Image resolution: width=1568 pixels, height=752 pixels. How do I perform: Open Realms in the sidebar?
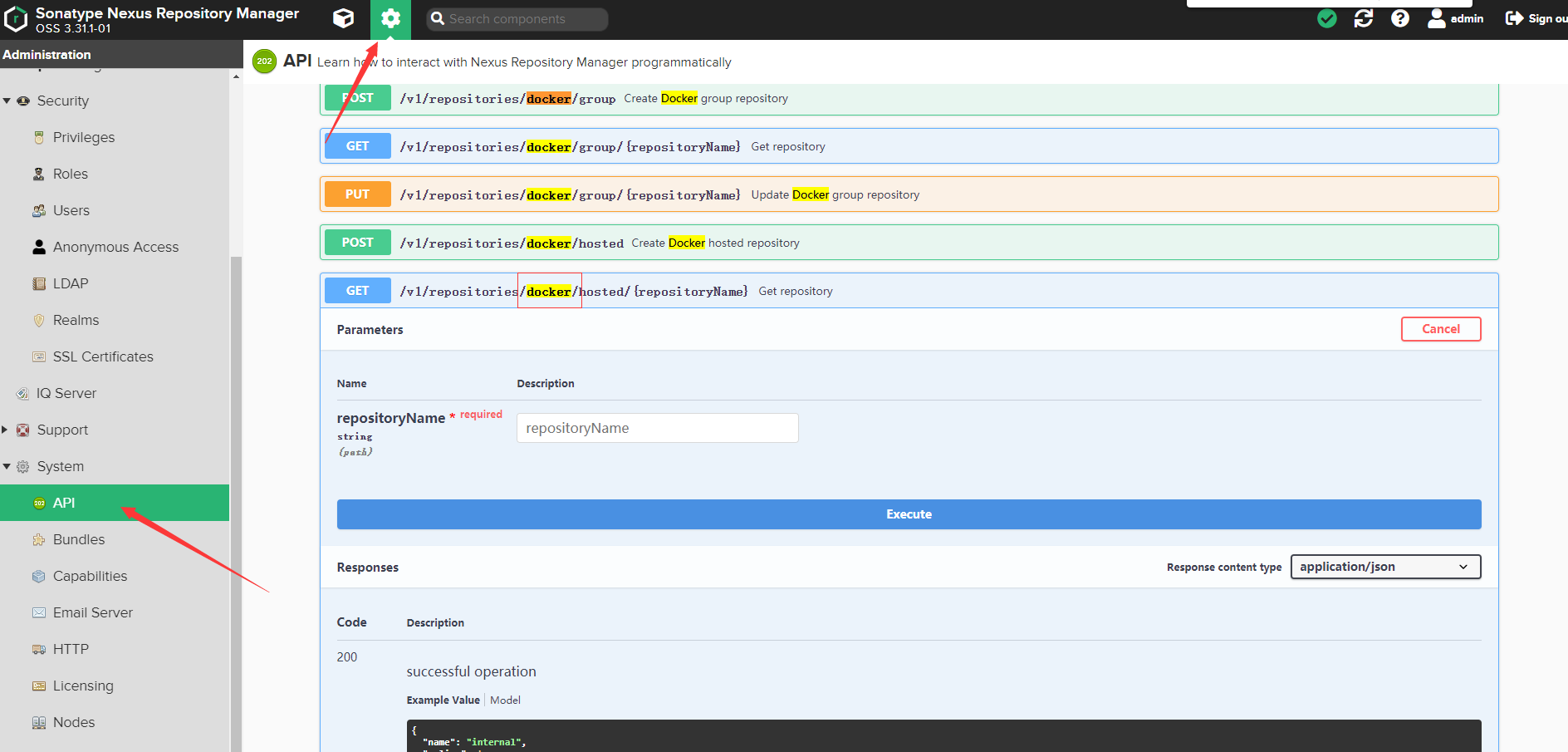point(76,320)
